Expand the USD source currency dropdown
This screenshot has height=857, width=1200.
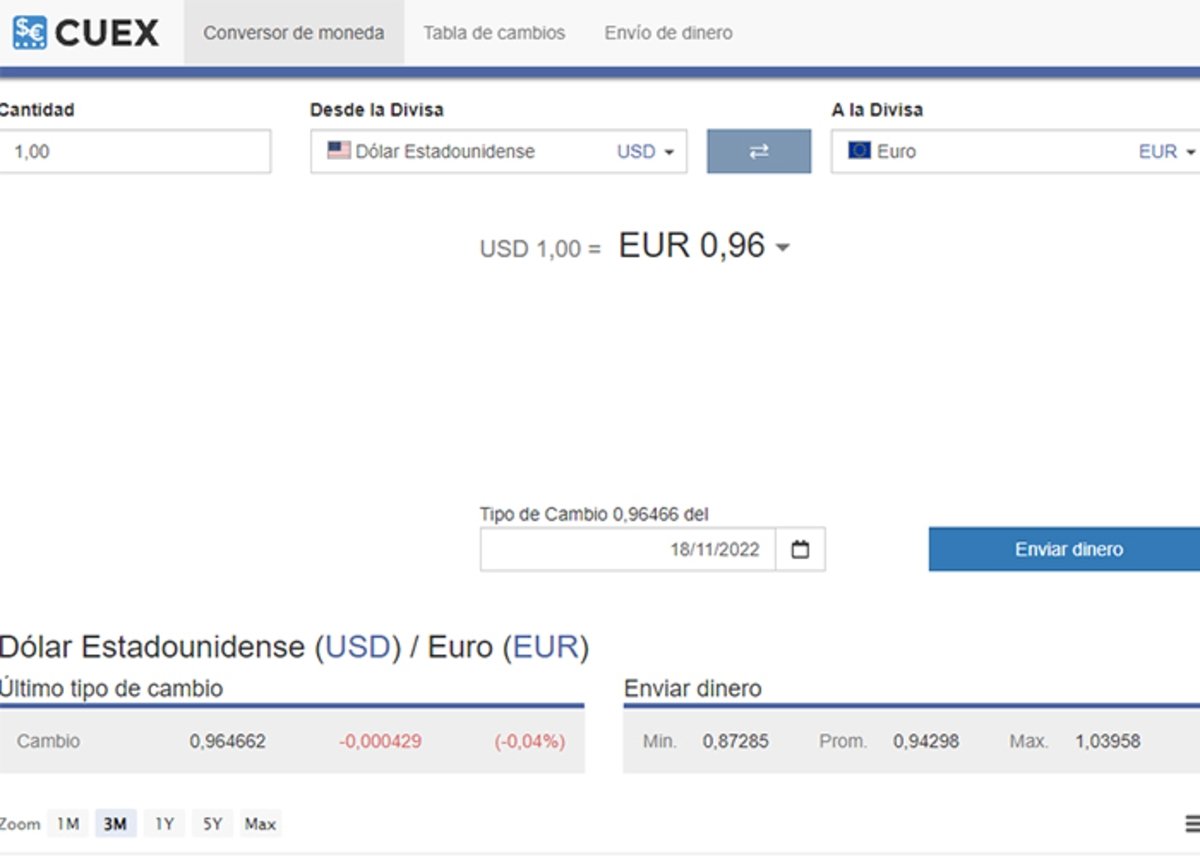click(x=645, y=152)
